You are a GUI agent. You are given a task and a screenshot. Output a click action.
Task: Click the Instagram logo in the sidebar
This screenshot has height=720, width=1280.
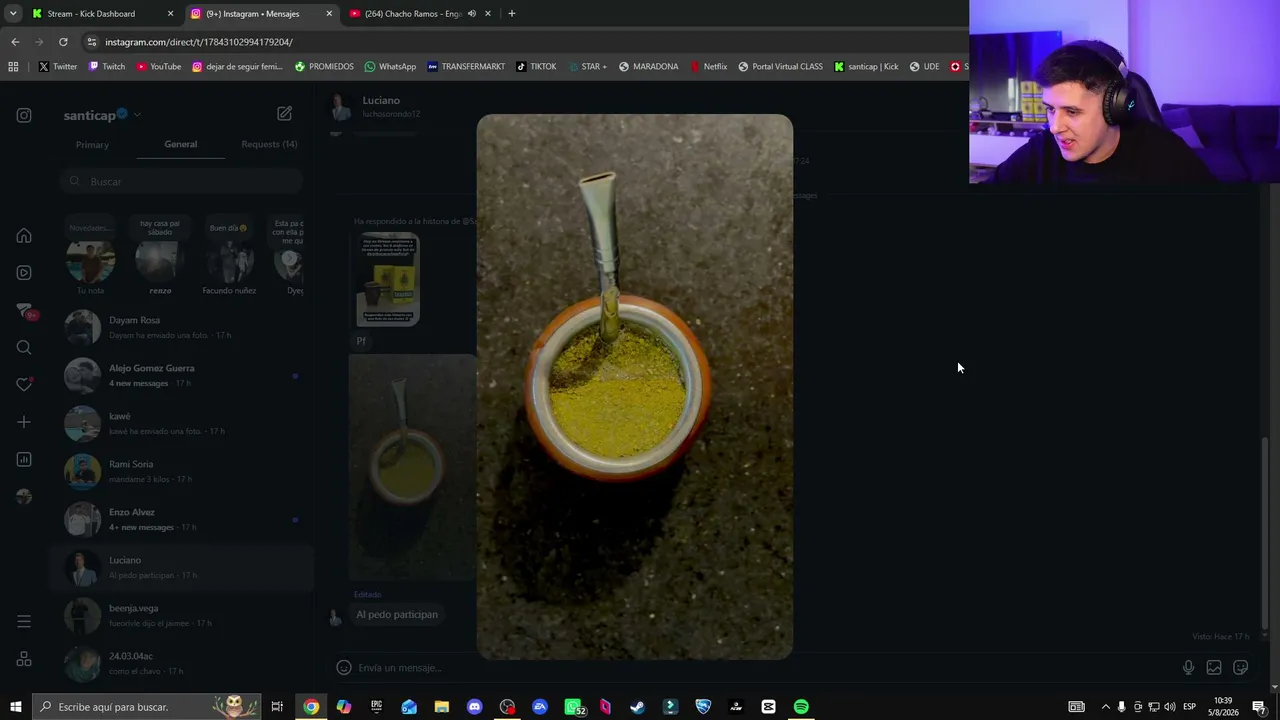24,115
